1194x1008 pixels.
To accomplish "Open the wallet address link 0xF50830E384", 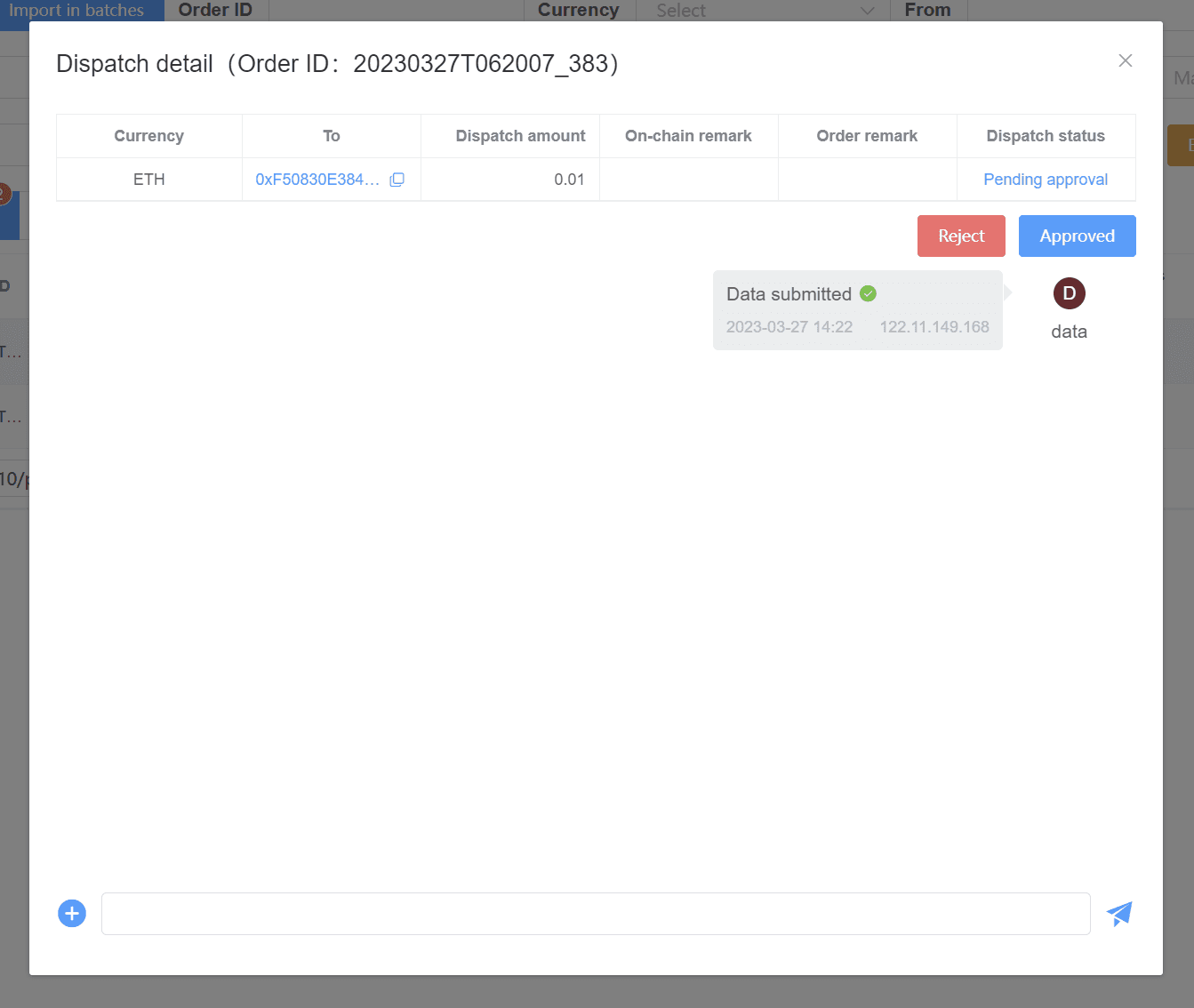I will point(318,179).
